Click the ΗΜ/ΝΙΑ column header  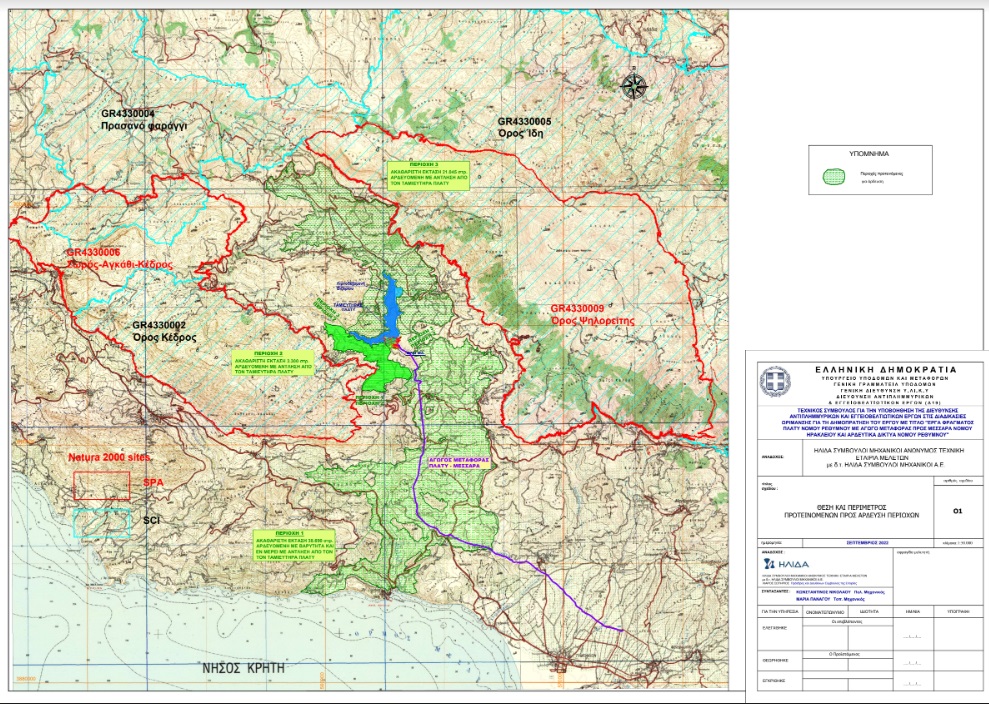pyautogui.click(x=912, y=612)
